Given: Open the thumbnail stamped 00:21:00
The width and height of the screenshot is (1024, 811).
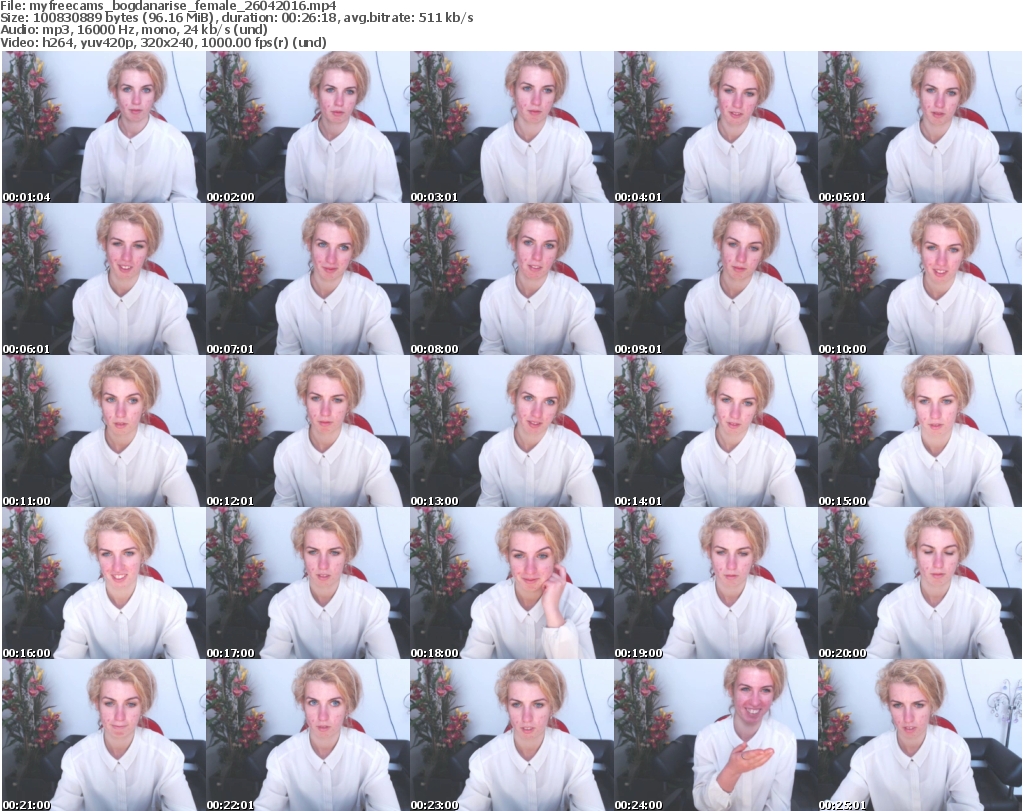Looking at the screenshot, I should pyautogui.click(x=104, y=735).
